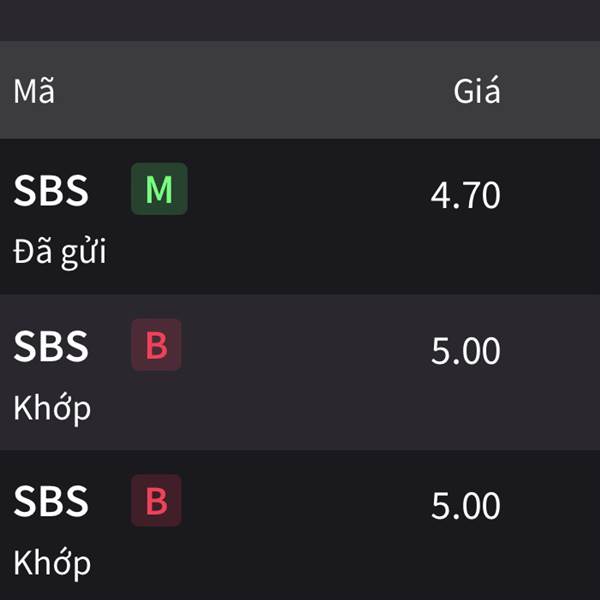The image size is (600, 600).
Task: Tap the Đã gửi status label
Action: 59,253
